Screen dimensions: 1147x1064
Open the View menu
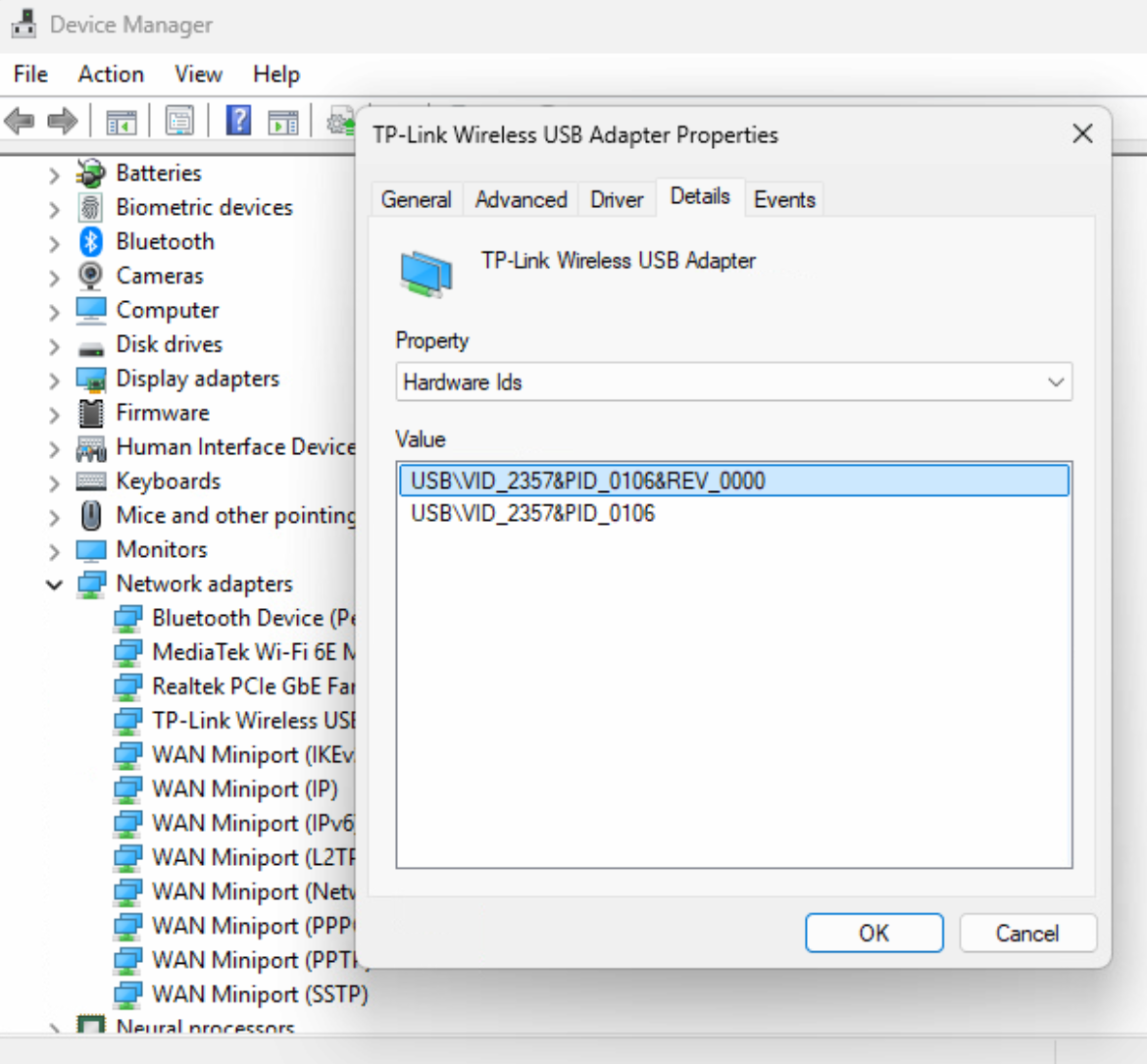click(x=198, y=74)
